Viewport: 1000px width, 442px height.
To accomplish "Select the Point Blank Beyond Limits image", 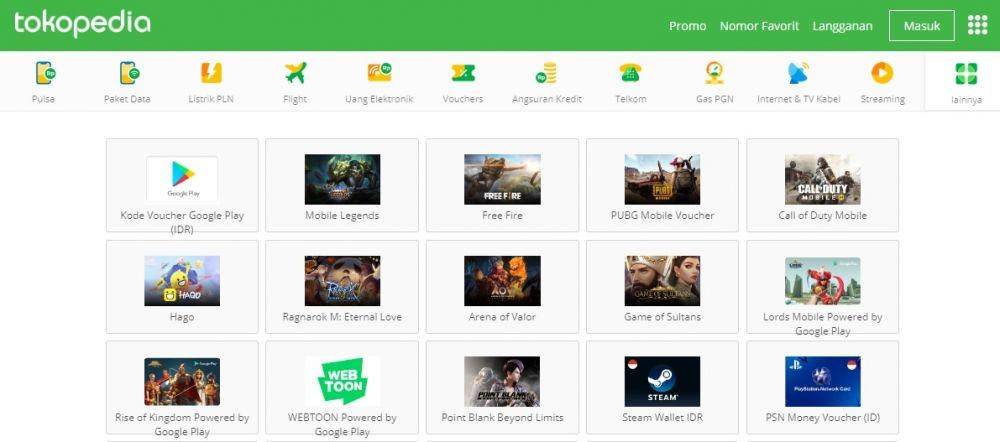I will 503,381.
